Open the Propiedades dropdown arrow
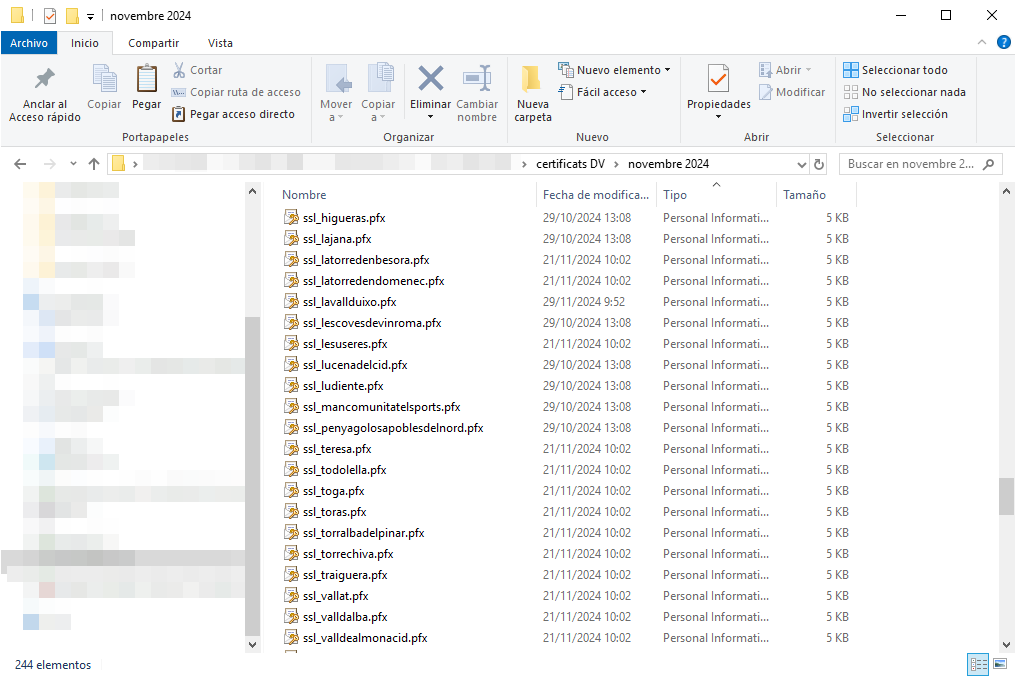The height and width of the screenshot is (677, 1016). pos(719,117)
